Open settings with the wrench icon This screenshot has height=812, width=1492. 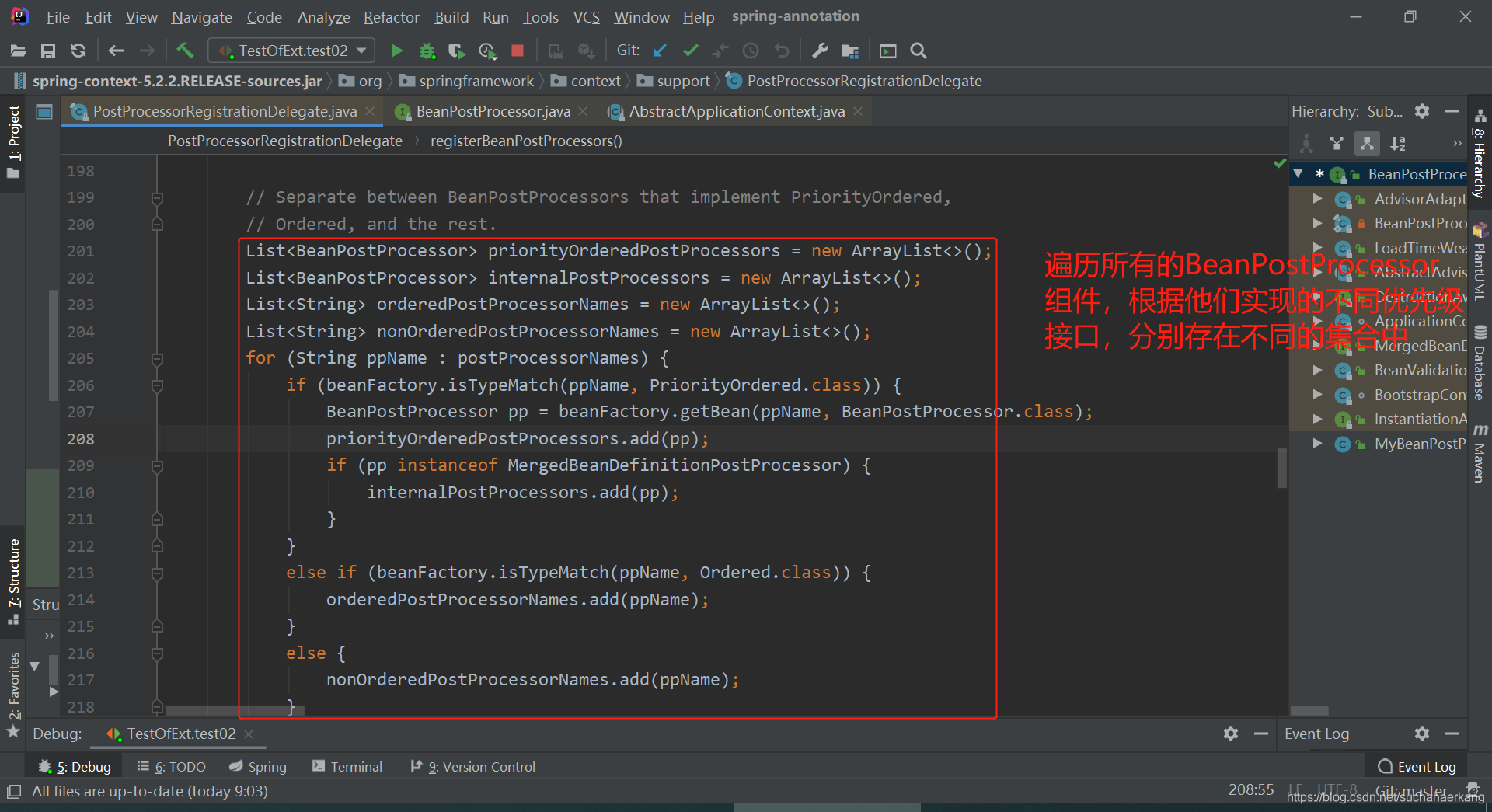point(820,51)
